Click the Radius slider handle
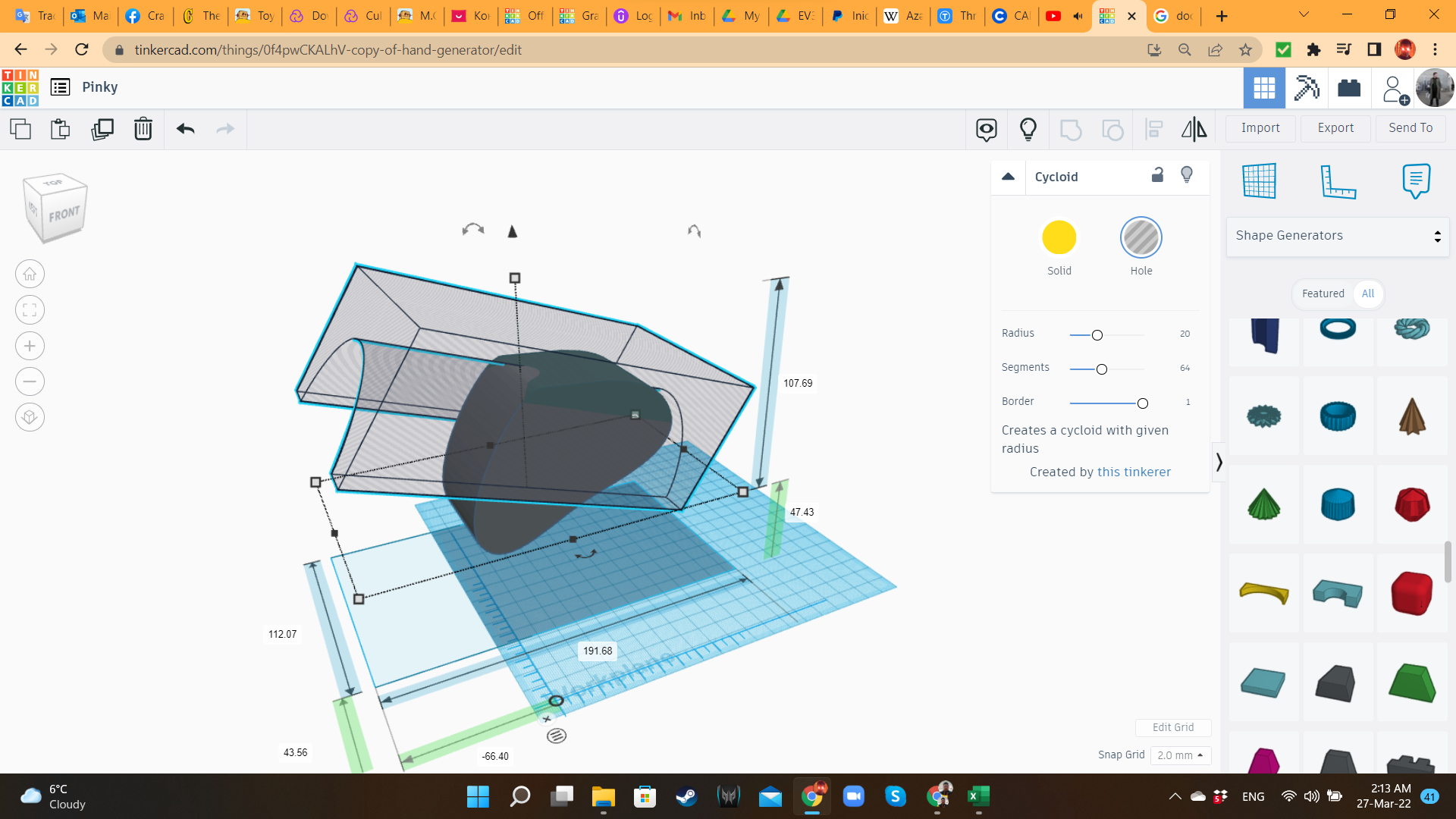This screenshot has width=1456, height=819. (x=1097, y=335)
